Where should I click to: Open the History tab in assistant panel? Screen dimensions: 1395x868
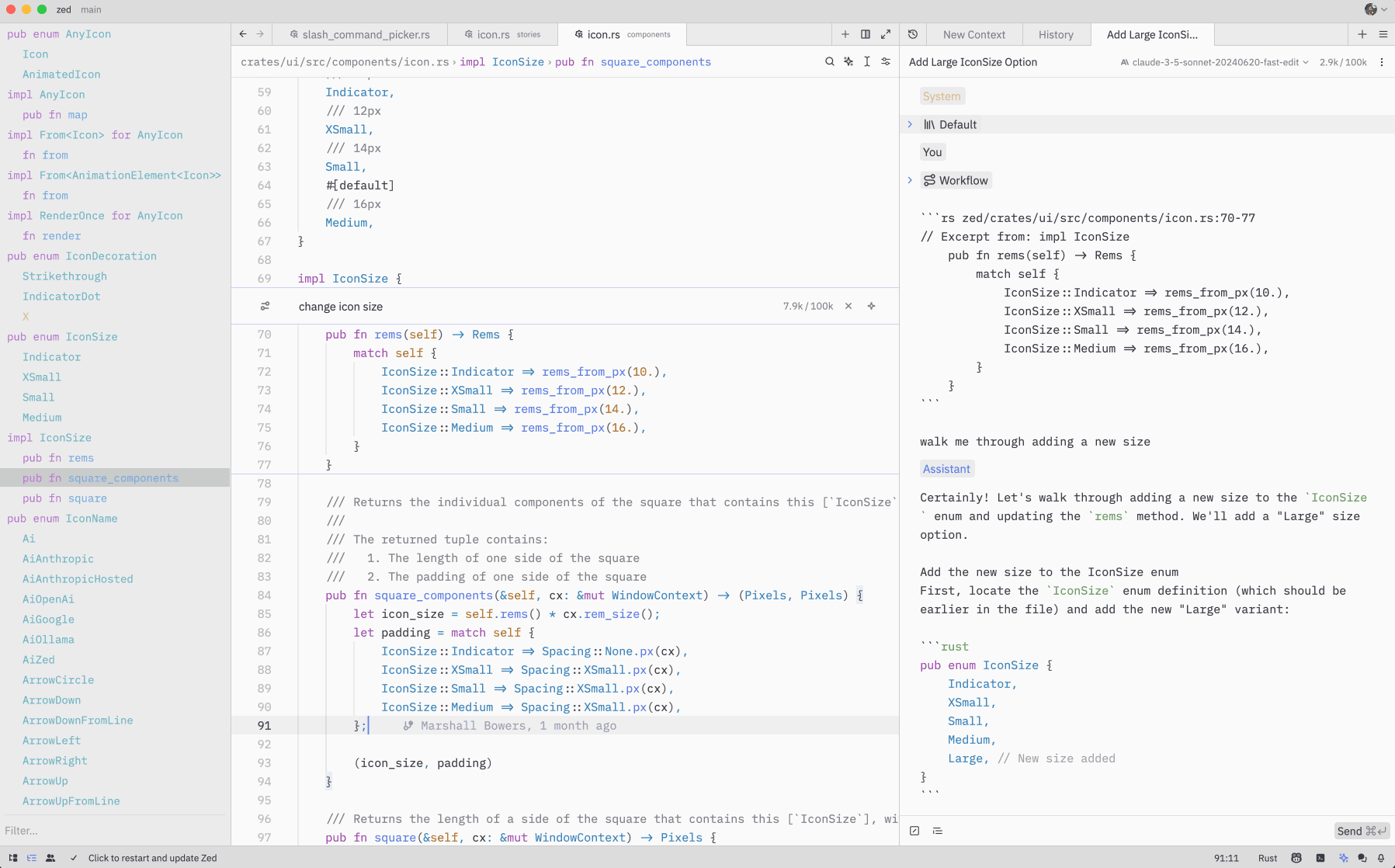coord(1056,34)
